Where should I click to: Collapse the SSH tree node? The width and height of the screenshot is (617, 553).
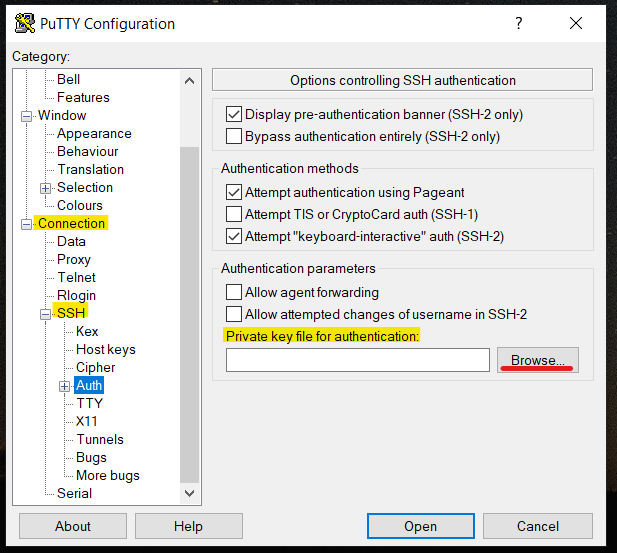[45, 314]
